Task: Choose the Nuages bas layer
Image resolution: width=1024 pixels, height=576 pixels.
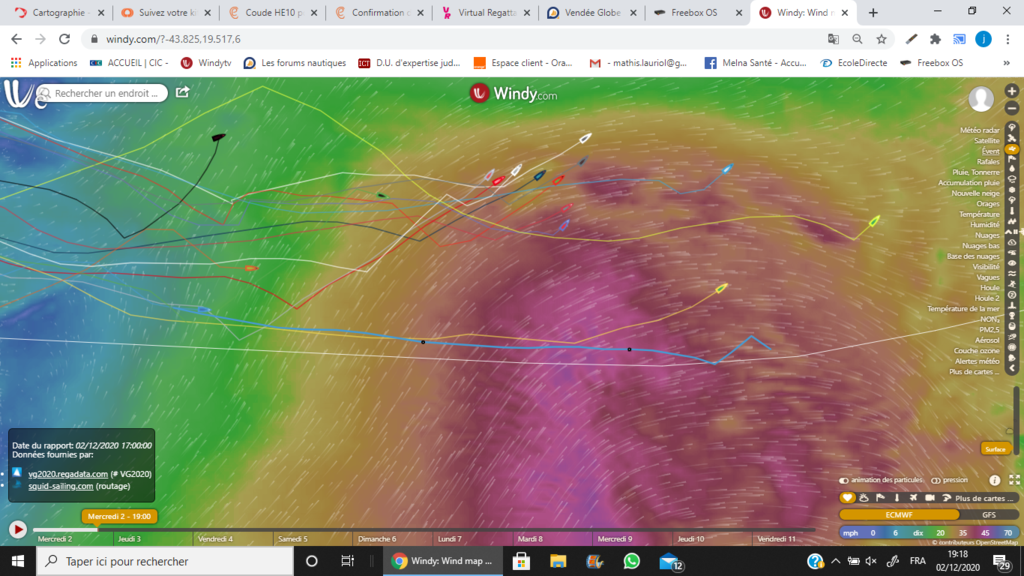Action: [x=981, y=246]
